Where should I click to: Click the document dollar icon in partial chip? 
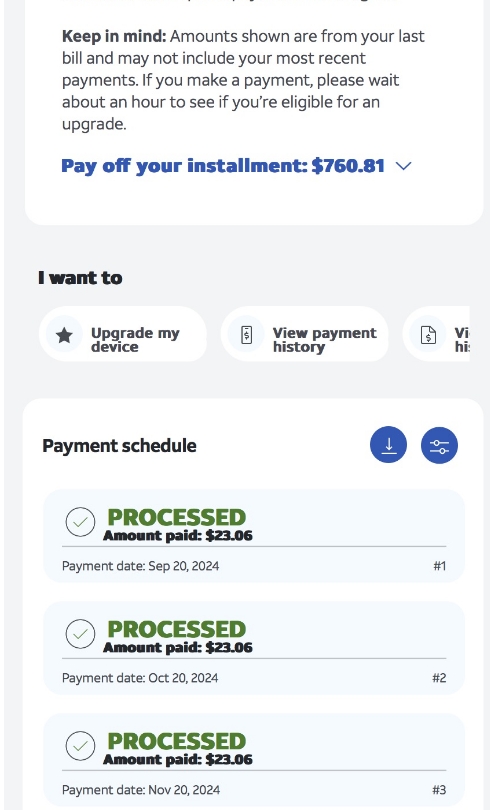[x=429, y=335]
